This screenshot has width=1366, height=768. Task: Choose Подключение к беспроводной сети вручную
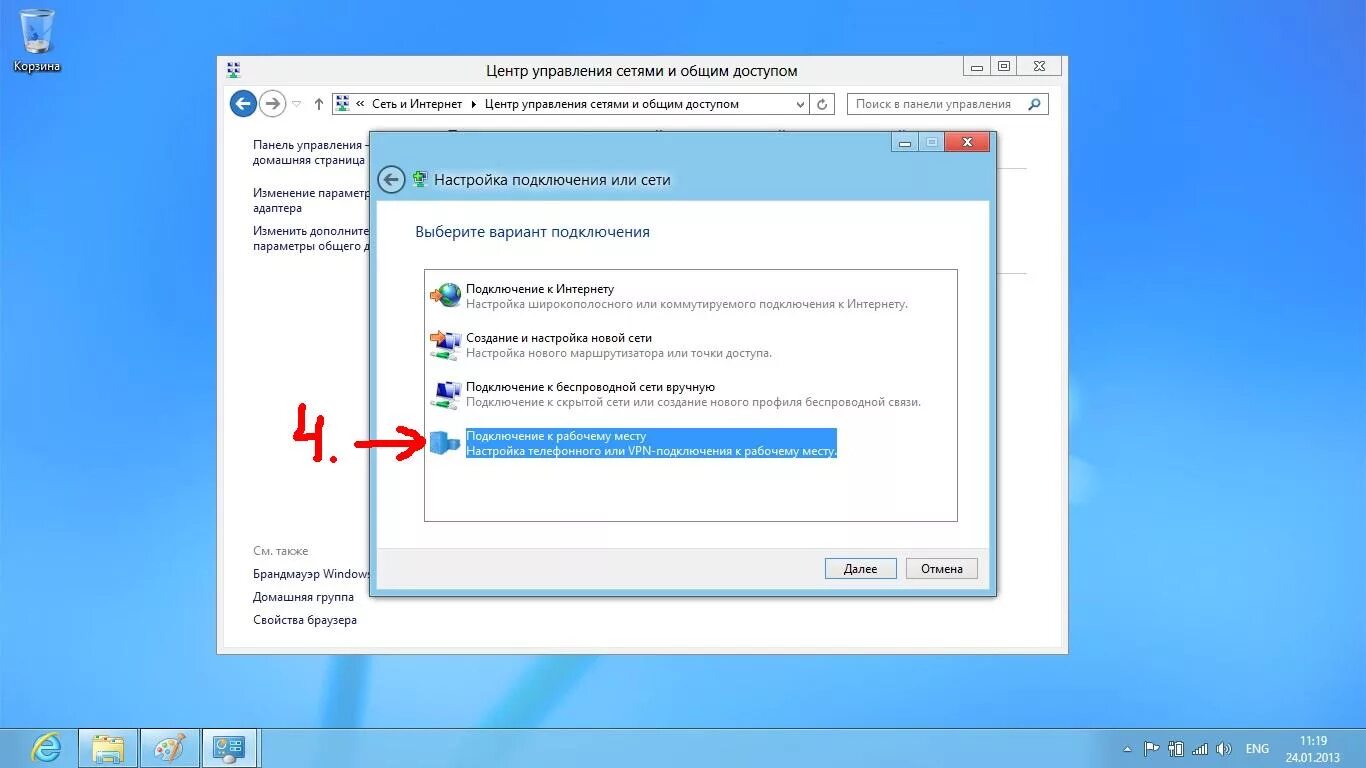point(590,387)
